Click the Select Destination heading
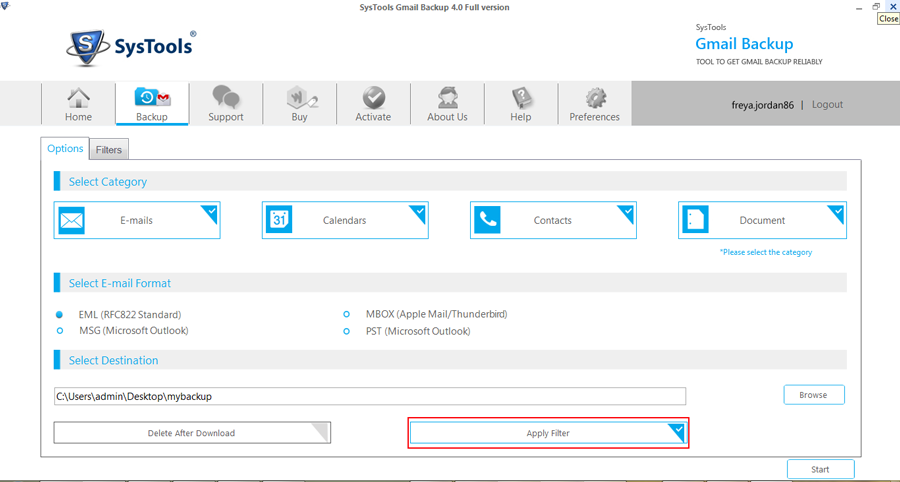 (114, 360)
